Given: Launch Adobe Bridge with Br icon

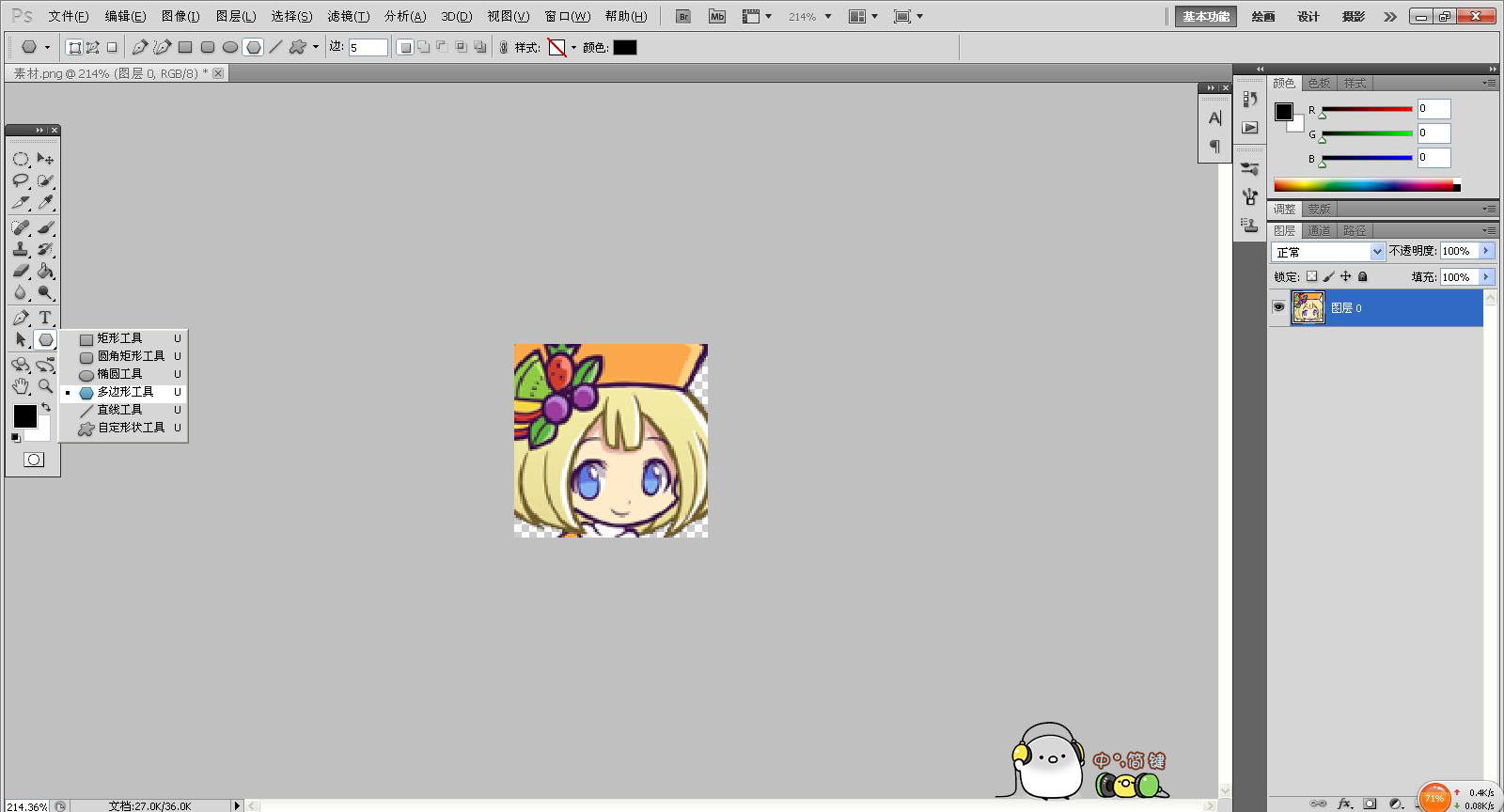Looking at the screenshot, I should [x=683, y=16].
